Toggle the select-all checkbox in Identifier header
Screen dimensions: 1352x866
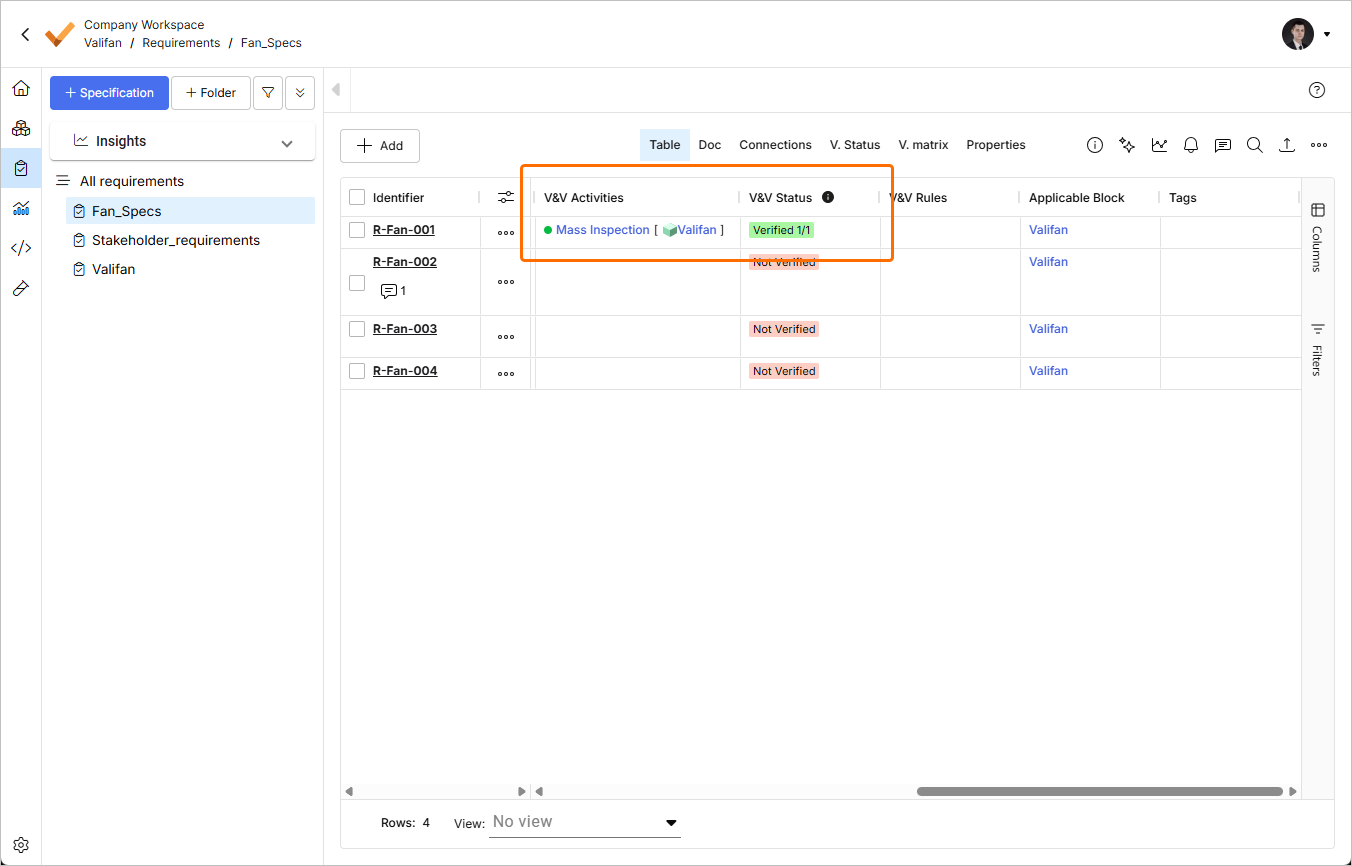(357, 197)
